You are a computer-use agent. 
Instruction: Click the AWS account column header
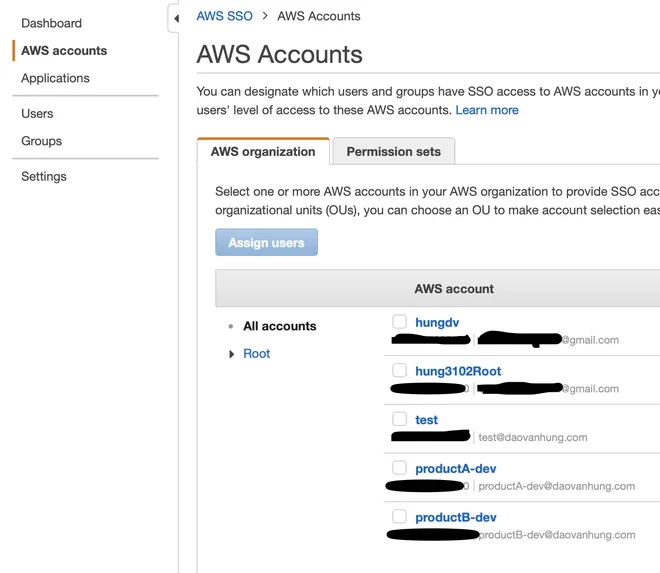click(x=454, y=289)
